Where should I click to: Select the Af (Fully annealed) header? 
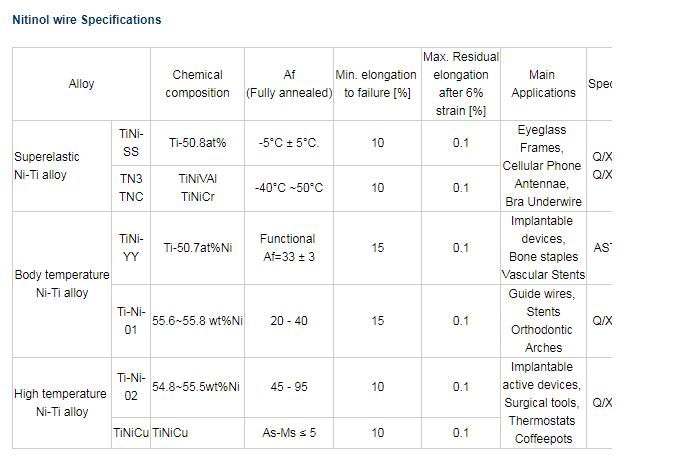(289, 84)
